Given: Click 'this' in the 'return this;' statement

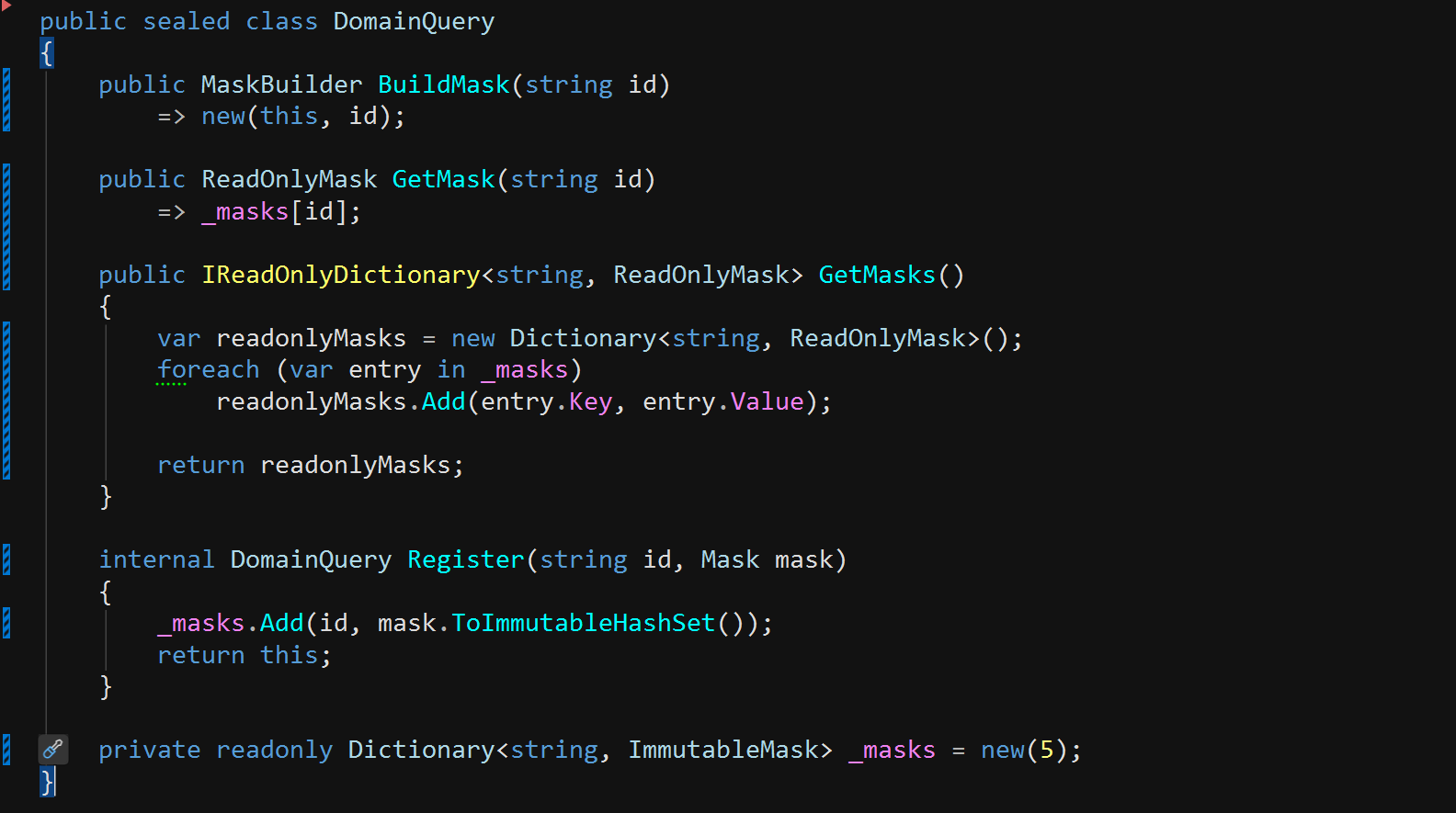Looking at the screenshot, I should [289, 655].
